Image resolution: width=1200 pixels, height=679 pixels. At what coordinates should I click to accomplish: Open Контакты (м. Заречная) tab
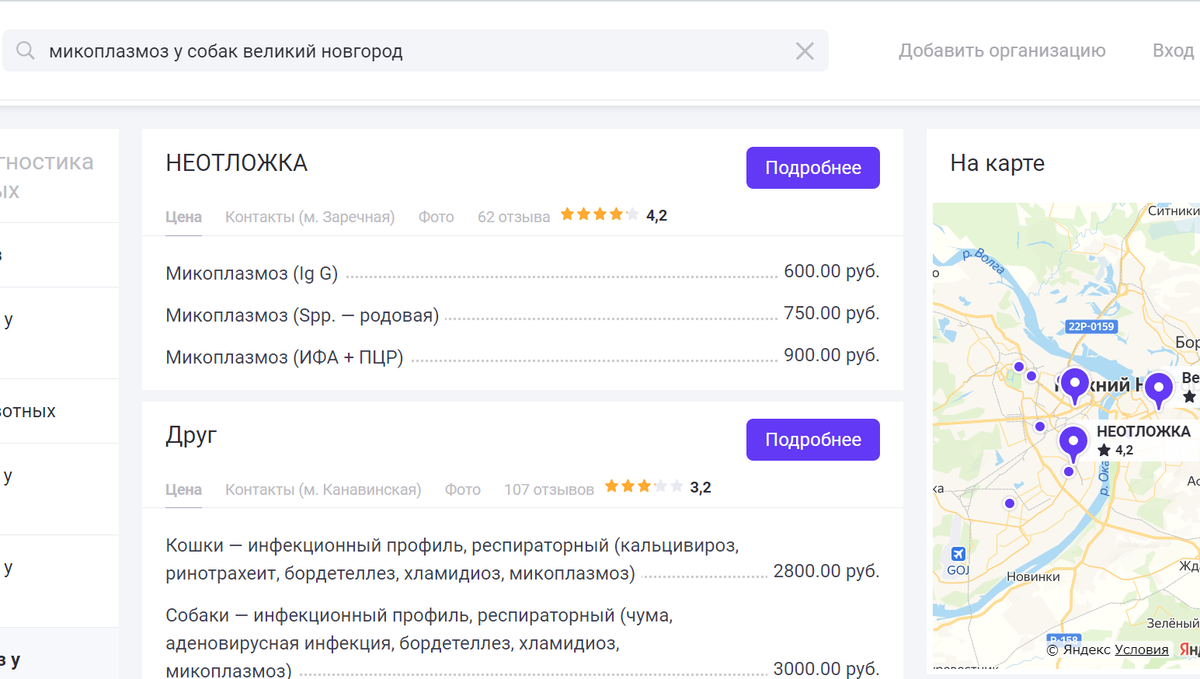[310, 216]
